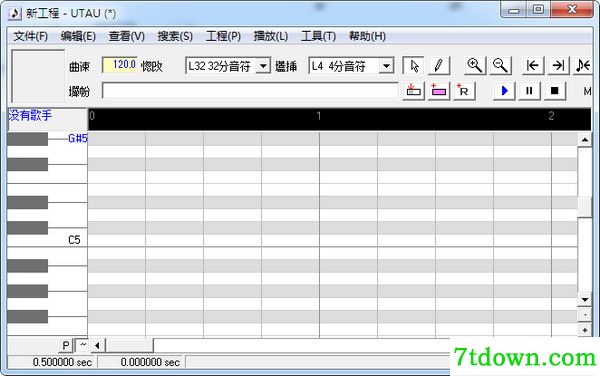Open the 查看(V) menu
Viewport: 600px width, 376px height.
[x=127, y=36]
